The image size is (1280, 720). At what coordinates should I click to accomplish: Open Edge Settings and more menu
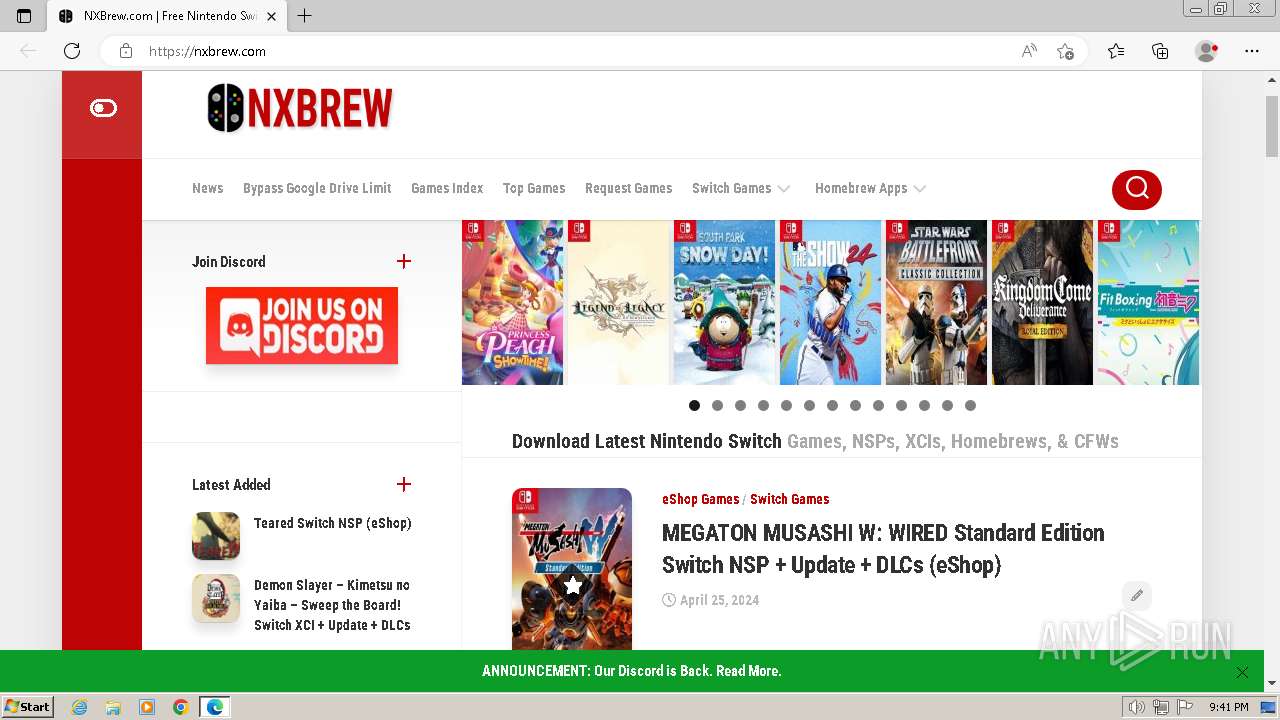pyautogui.click(x=1252, y=51)
